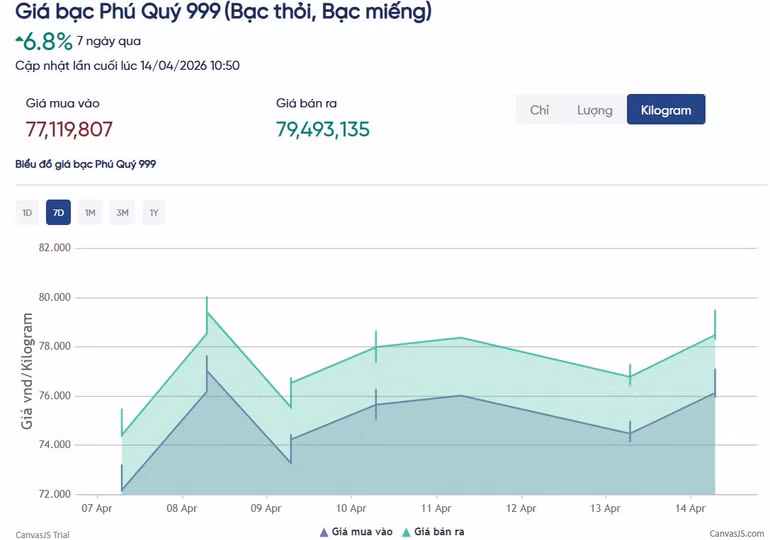Click the teal triangle legend marker
The height and width of the screenshot is (540, 770).
point(406,533)
